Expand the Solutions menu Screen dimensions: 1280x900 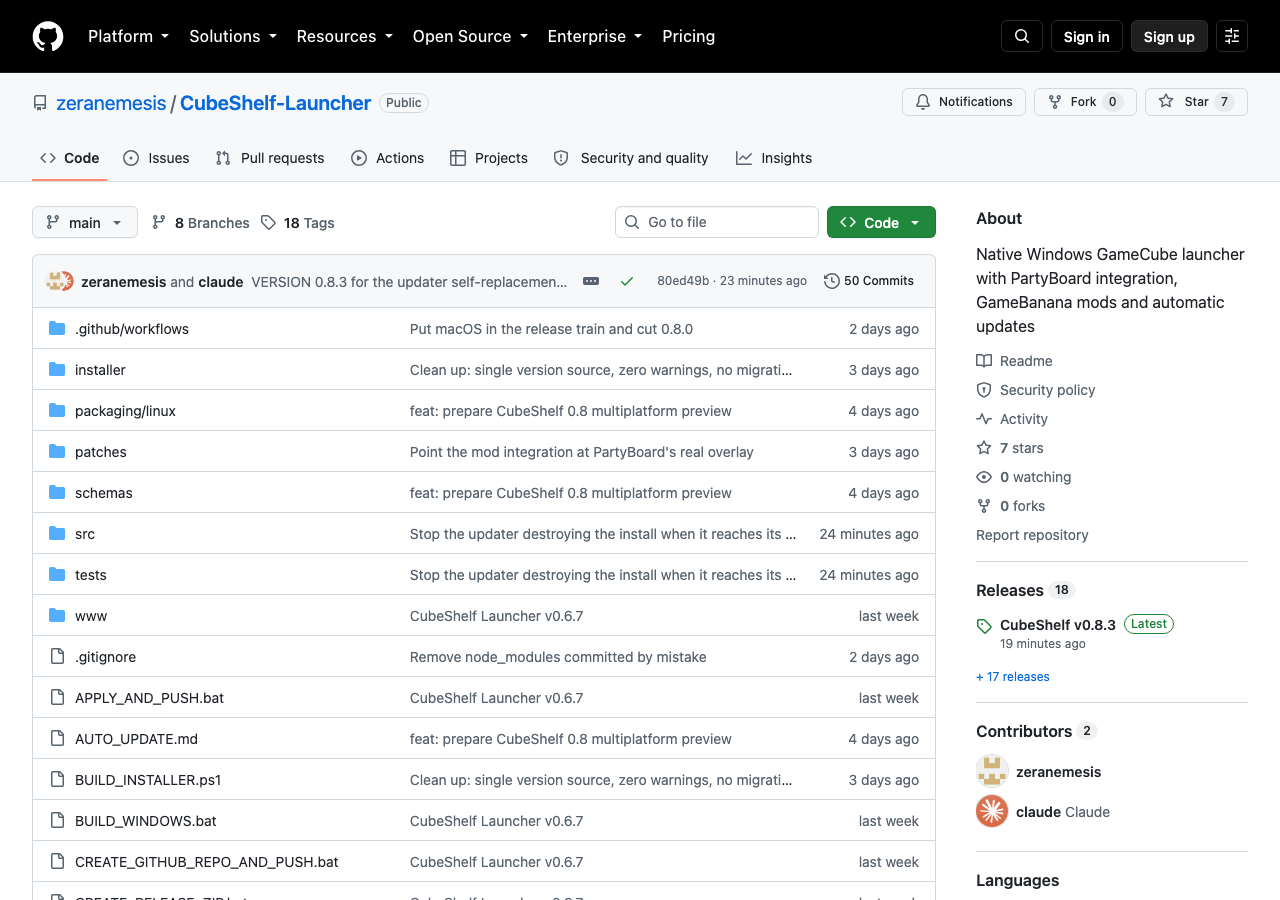pyautogui.click(x=233, y=36)
